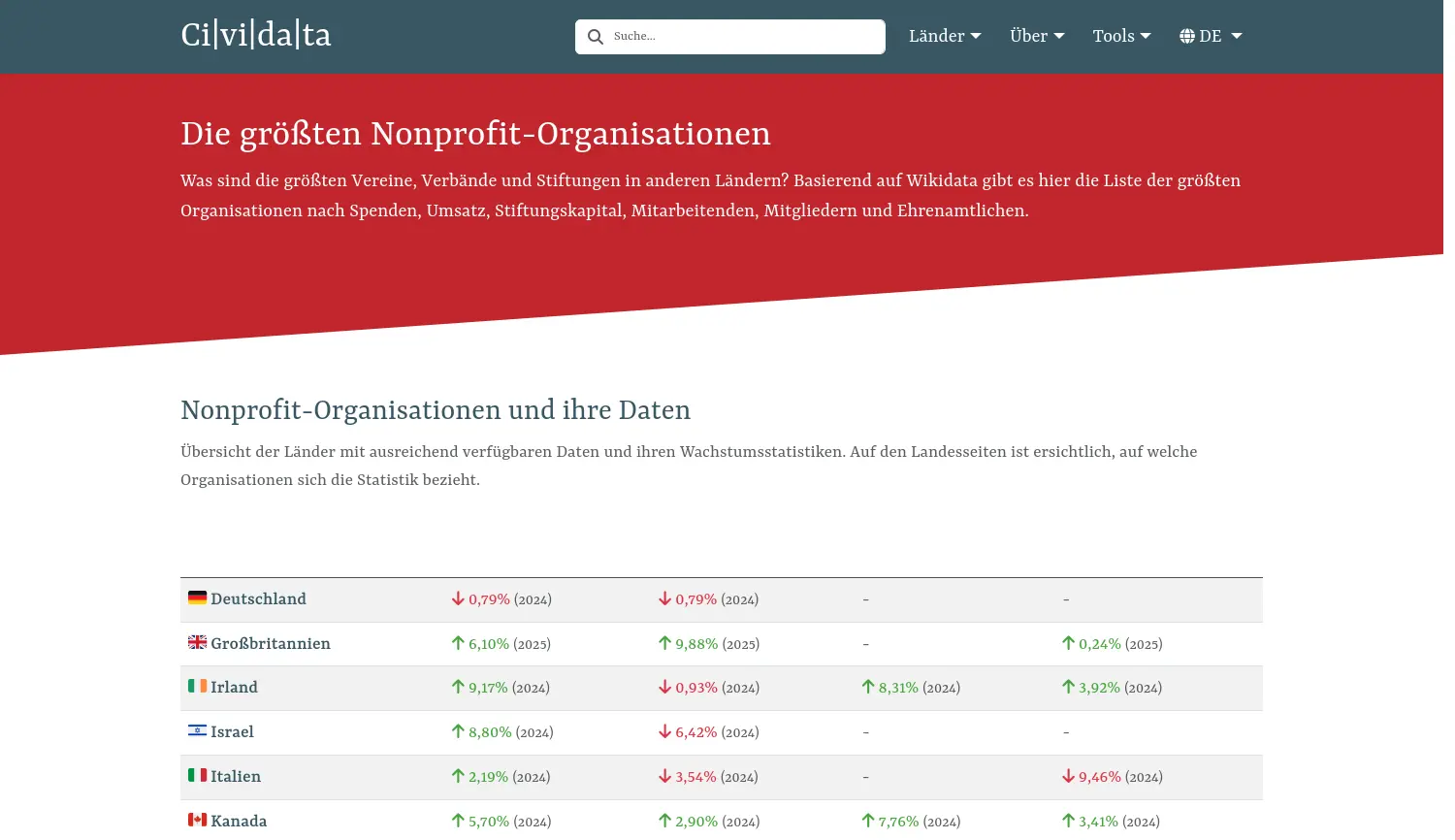Click the 0,24% (2025) value
Viewport: 1455px width, 840px height.
[x=1120, y=644]
